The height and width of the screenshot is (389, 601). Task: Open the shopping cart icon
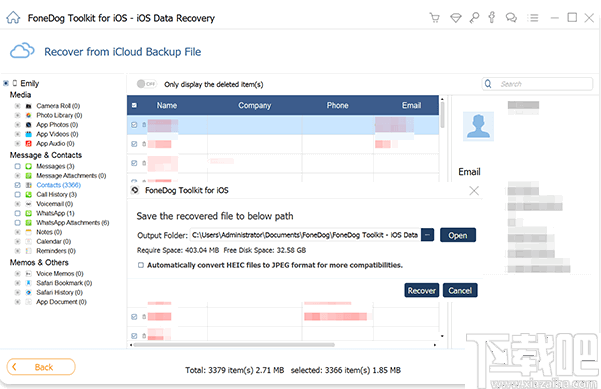[434, 18]
